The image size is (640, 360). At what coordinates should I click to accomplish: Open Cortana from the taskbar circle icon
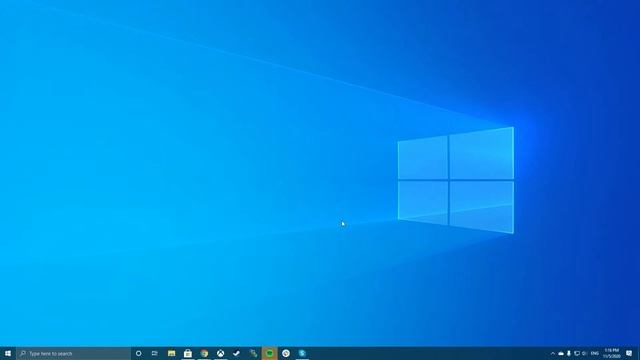(138, 353)
